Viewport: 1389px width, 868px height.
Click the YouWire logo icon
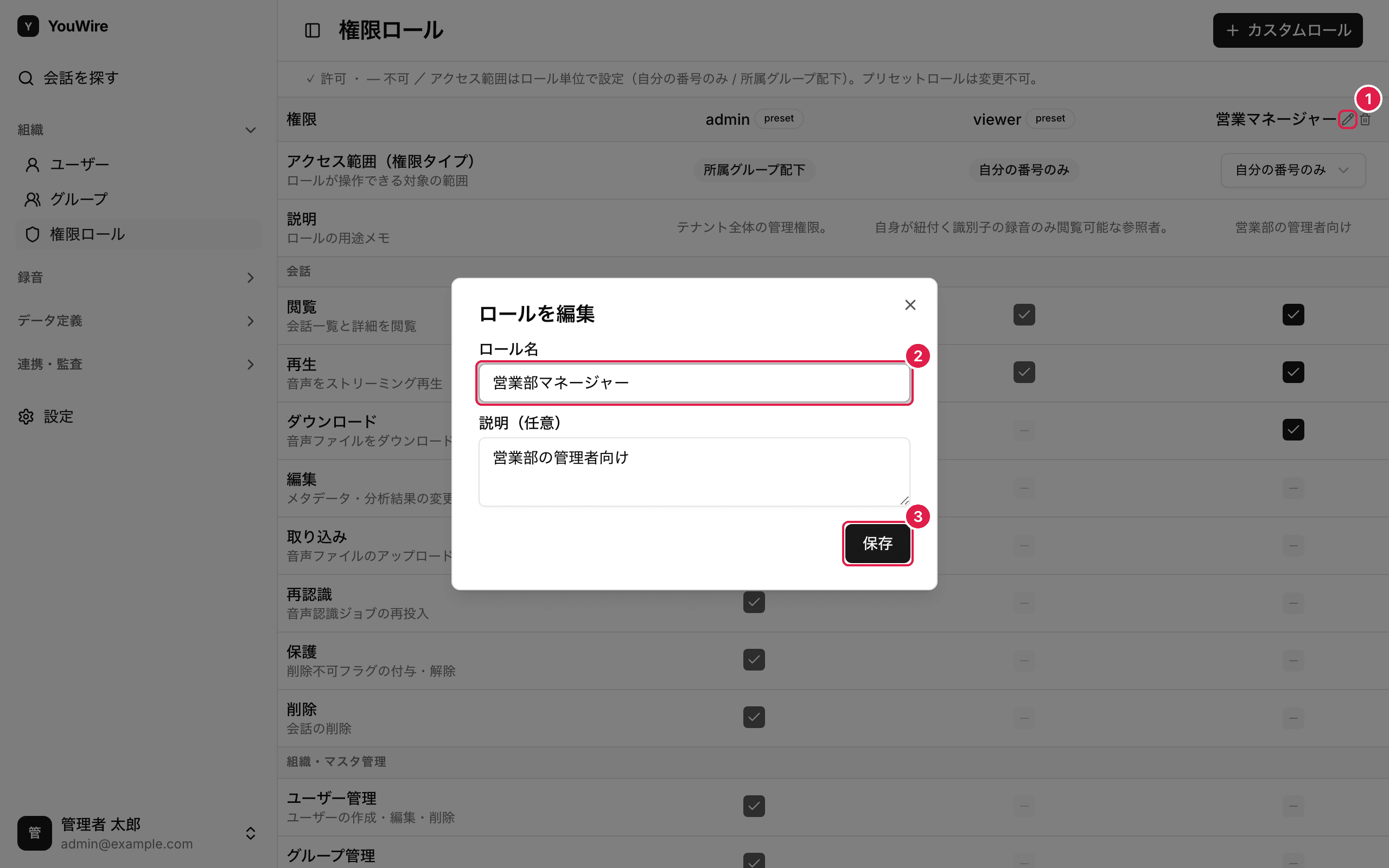click(x=28, y=26)
